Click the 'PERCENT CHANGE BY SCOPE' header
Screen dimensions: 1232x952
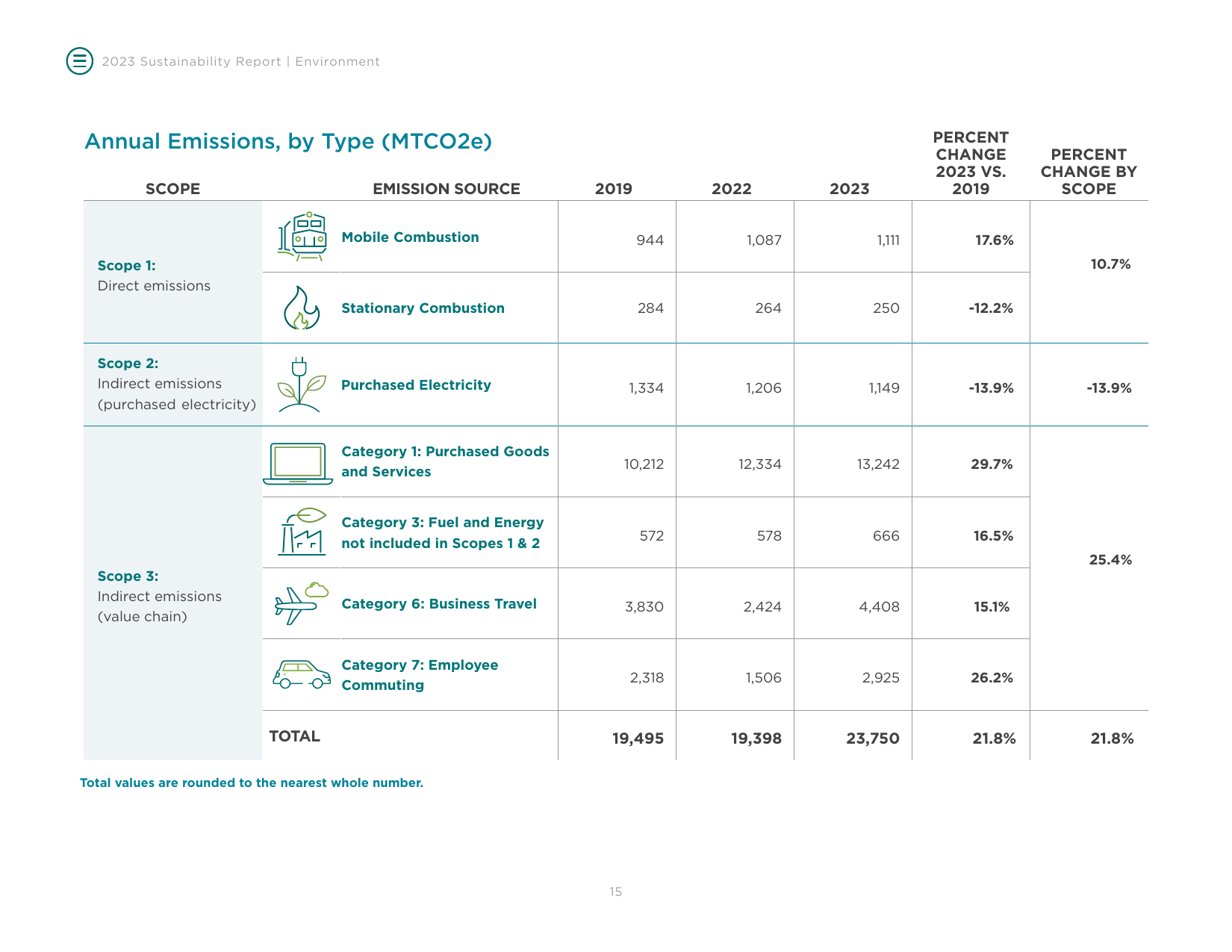coord(1089,172)
